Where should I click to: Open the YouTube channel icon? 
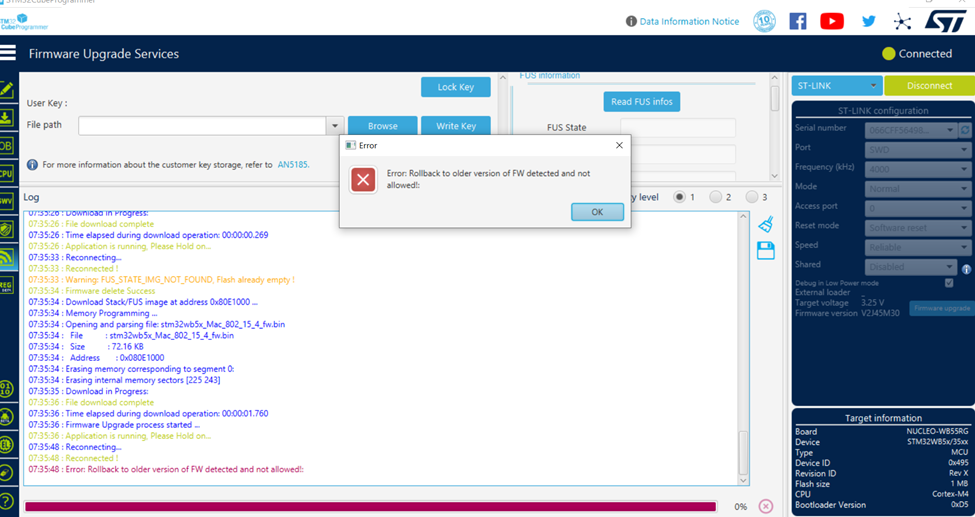pos(832,21)
